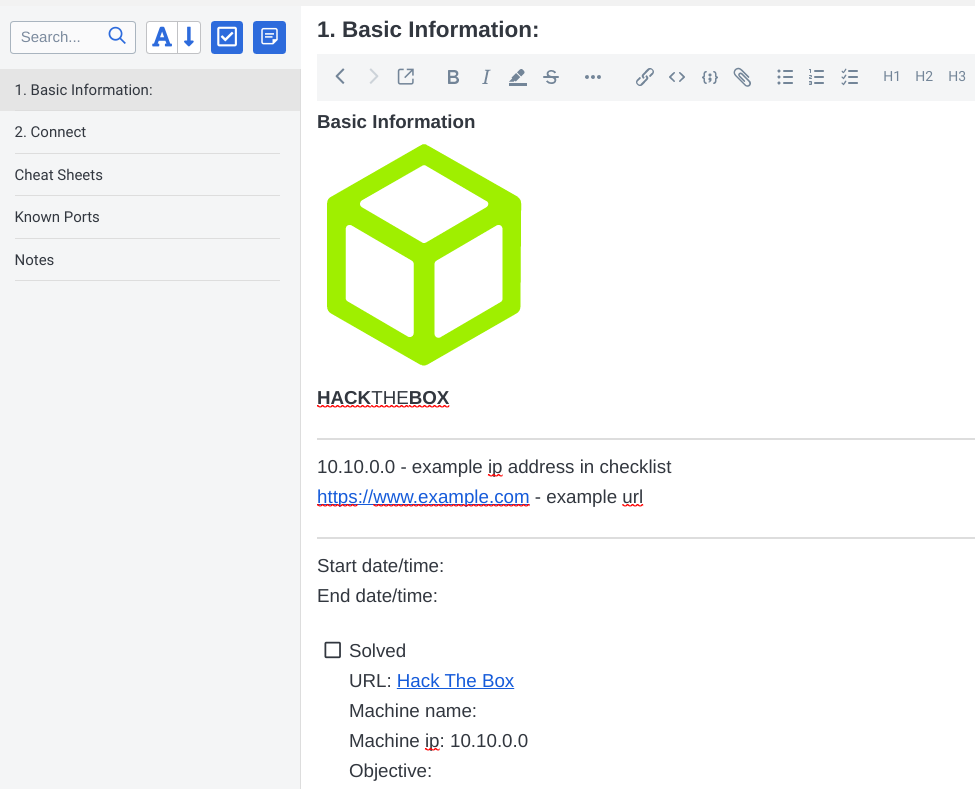Click the HACKTHEBOX text
Viewport: 975px width, 789px height.
383,398
